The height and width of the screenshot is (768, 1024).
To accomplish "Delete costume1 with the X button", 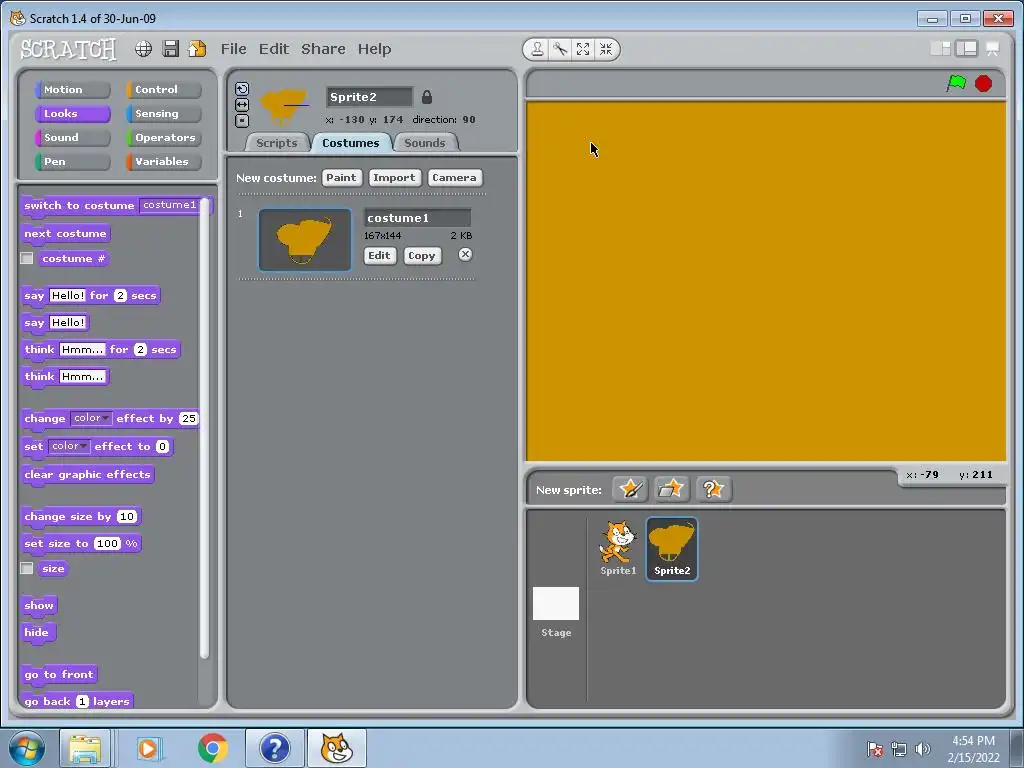I will point(465,255).
